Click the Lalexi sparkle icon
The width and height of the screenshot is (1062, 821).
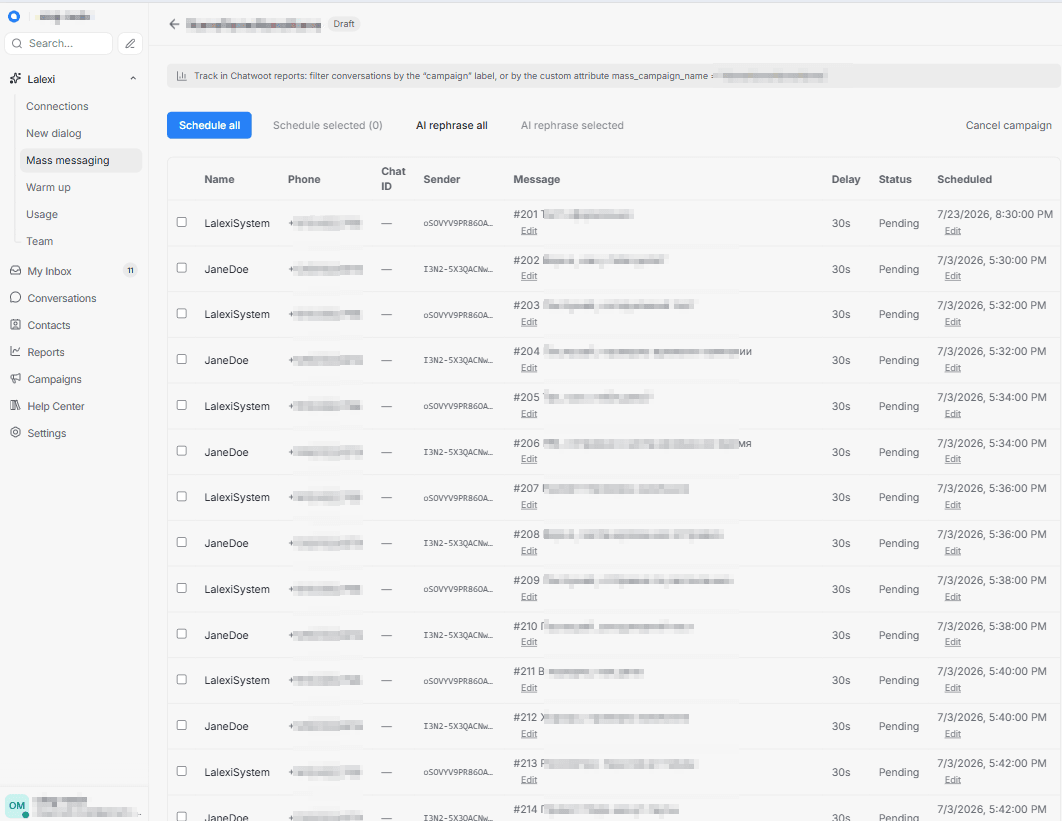tap(16, 79)
